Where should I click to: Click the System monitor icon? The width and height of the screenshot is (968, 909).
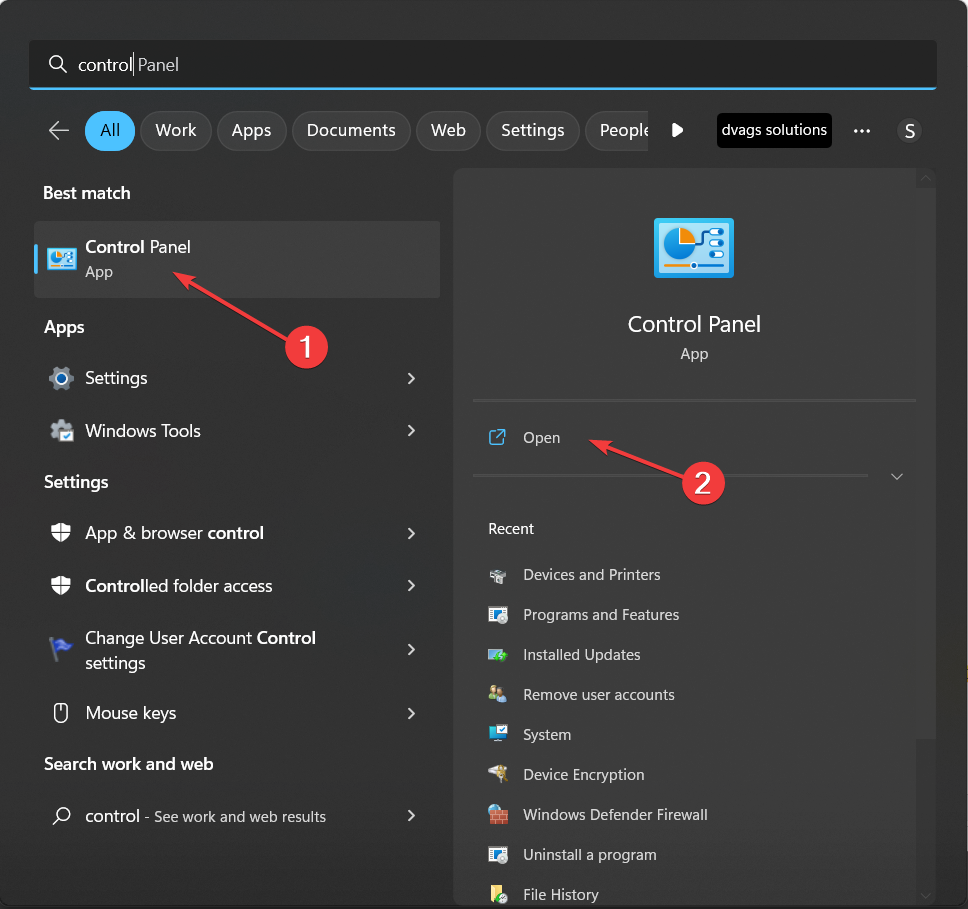[498, 734]
